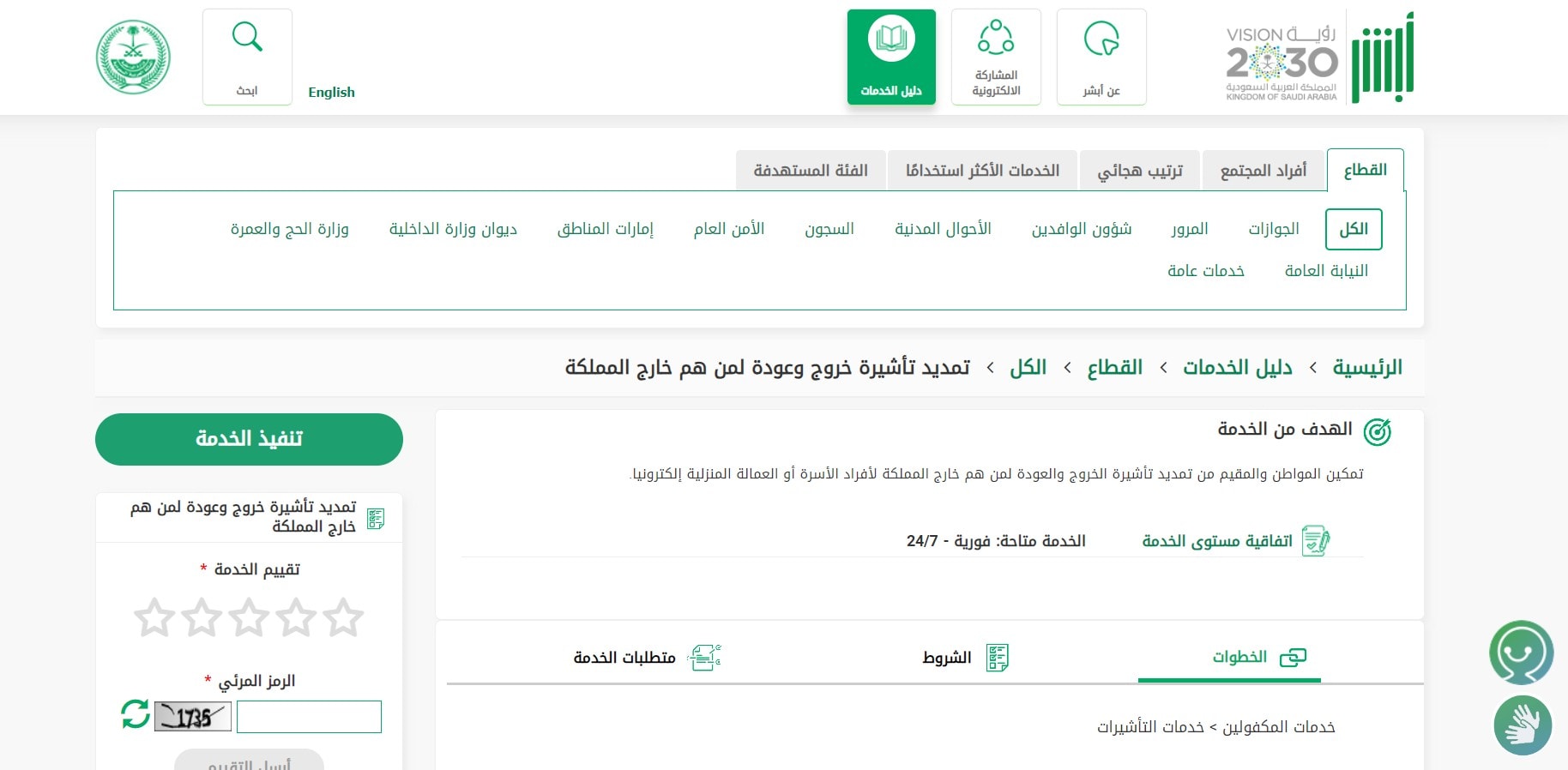Screen dimensions: 1568x770
Task: Click the متطلبات الخدمة requirements icon
Action: (704, 658)
